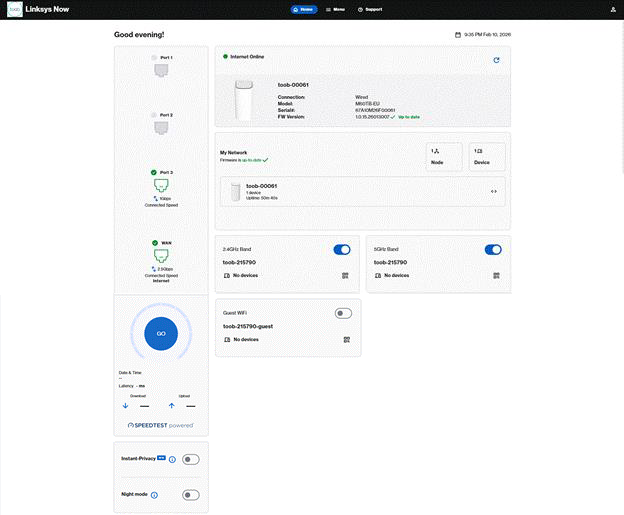Screen dimensions: 624x515
Task: Click the 'Linksys Now' title text
Action: point(47,9)
